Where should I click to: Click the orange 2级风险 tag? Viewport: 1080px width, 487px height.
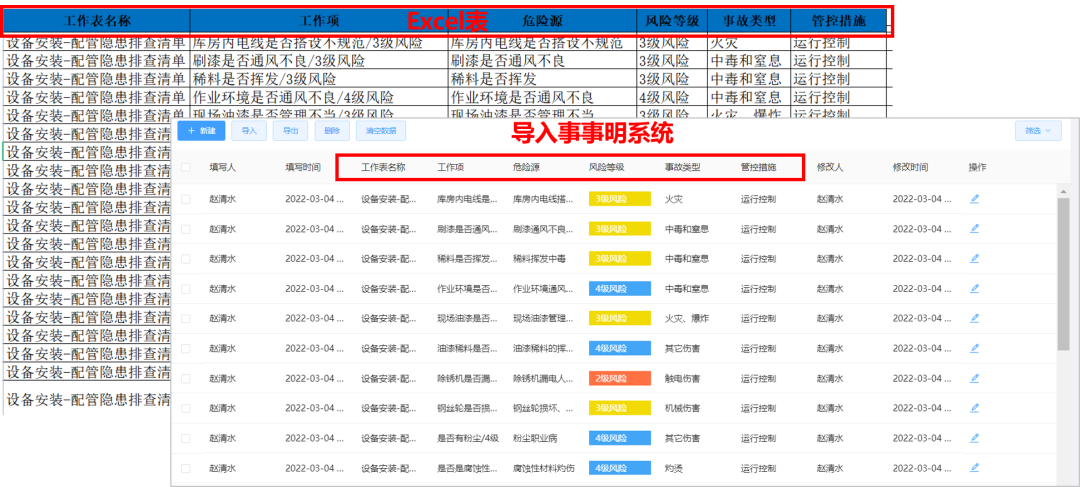620,379
